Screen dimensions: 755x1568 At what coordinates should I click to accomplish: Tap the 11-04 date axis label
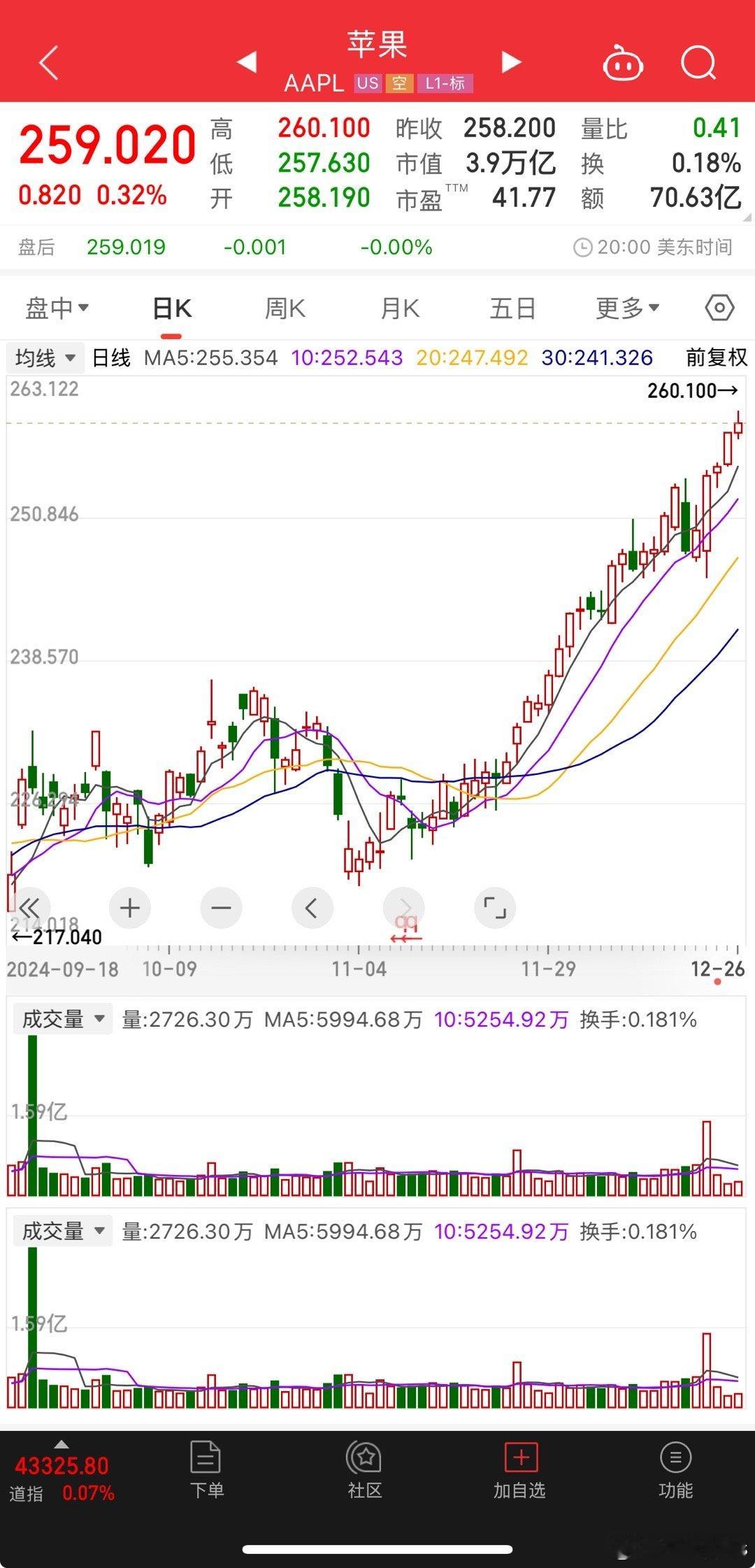(x=359, y=969)
